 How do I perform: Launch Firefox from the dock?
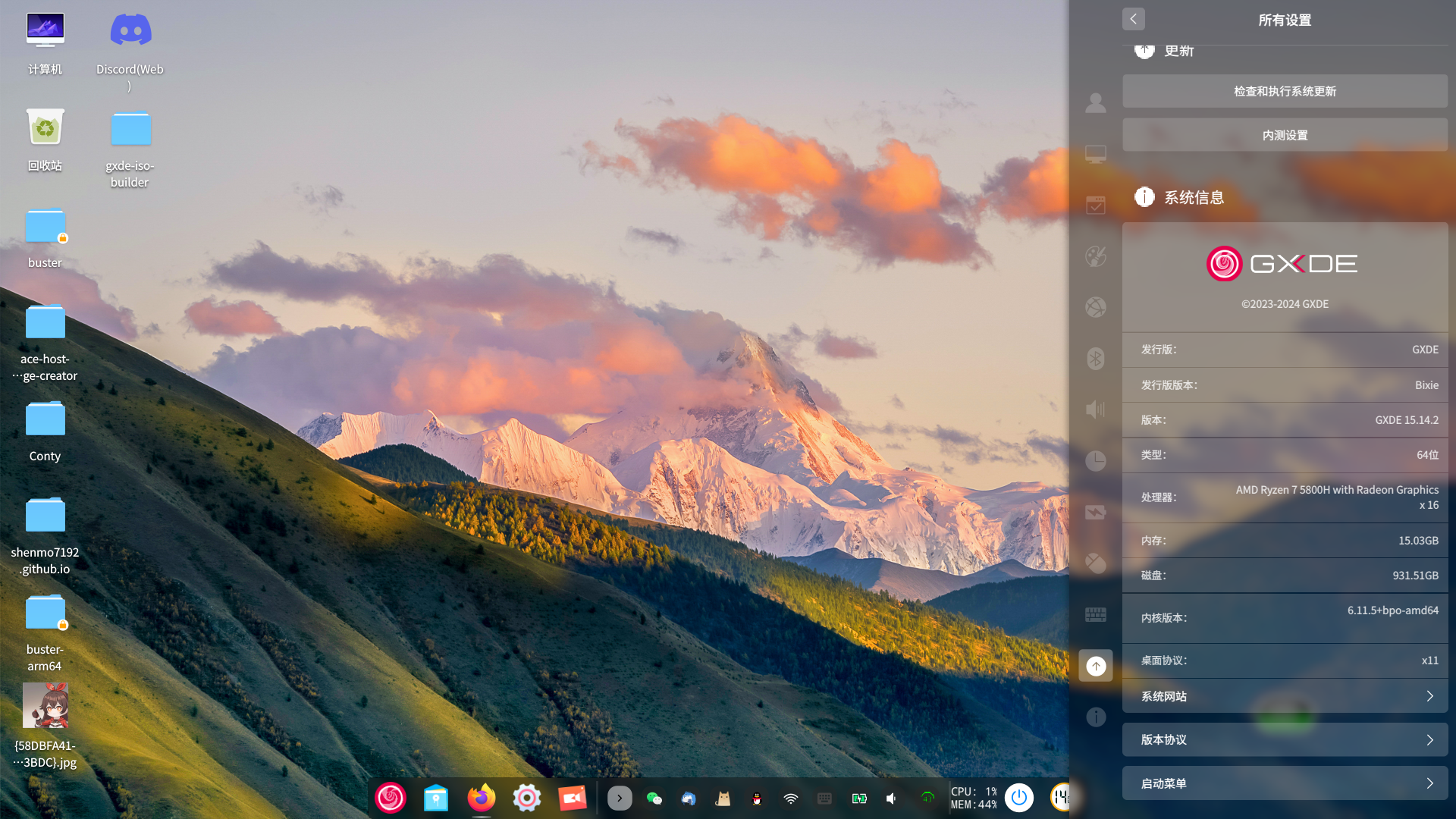point(482,798)
